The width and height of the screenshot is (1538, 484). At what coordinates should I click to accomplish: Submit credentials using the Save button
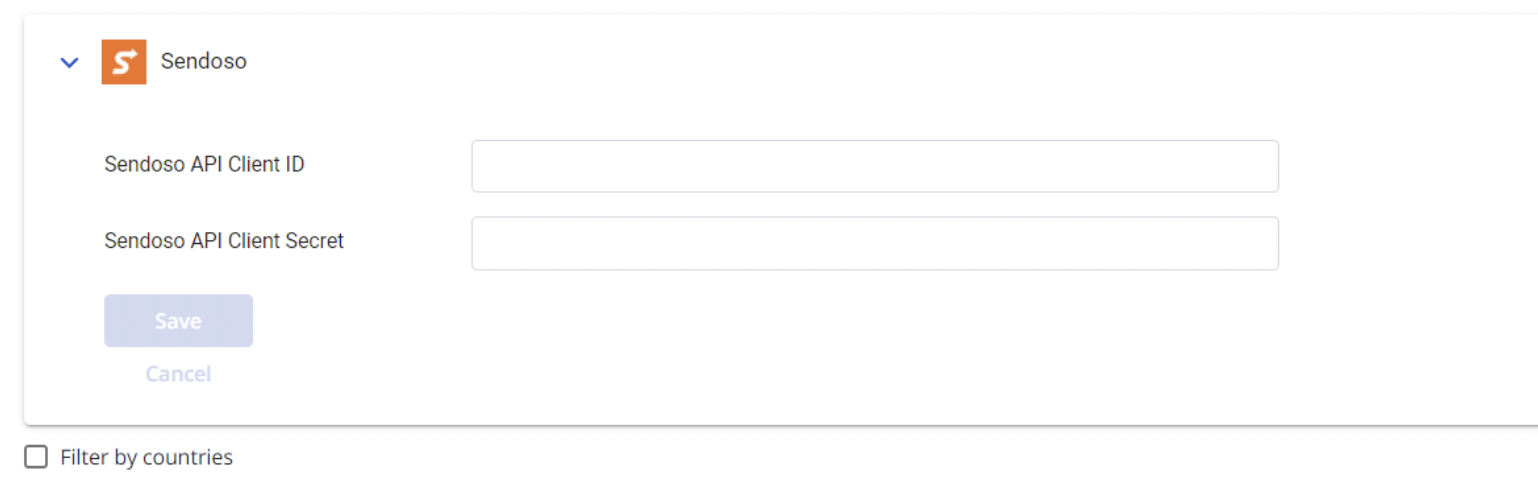[178, 321]
